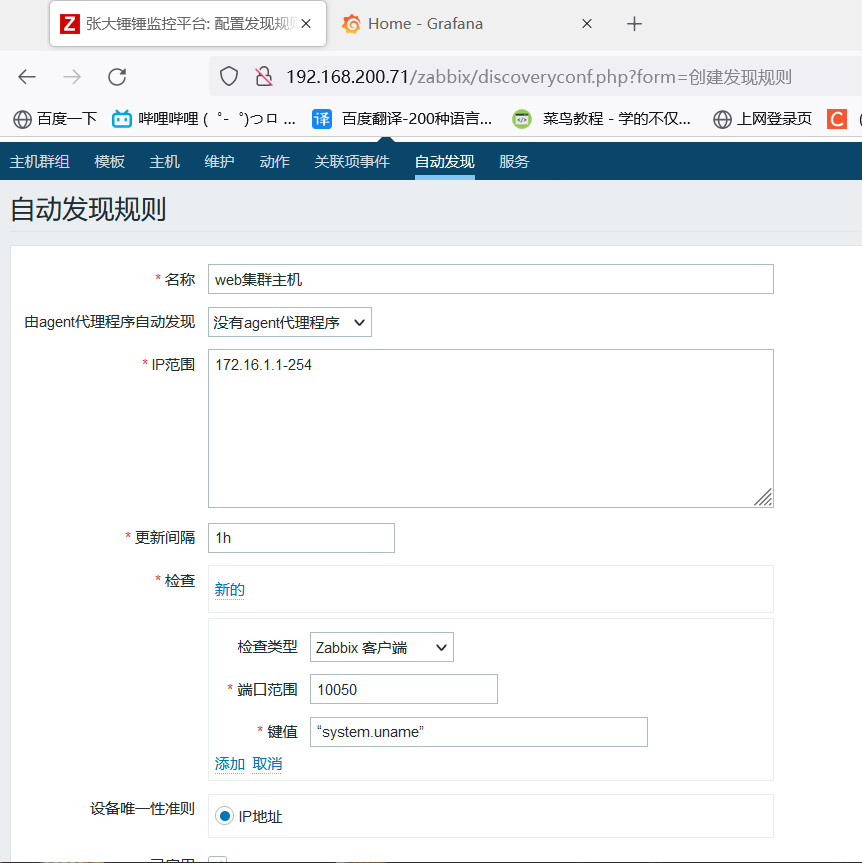Click the IP范围 text area
The height and width of the screenshot is (863, 862).
click(x=490, y=428)
